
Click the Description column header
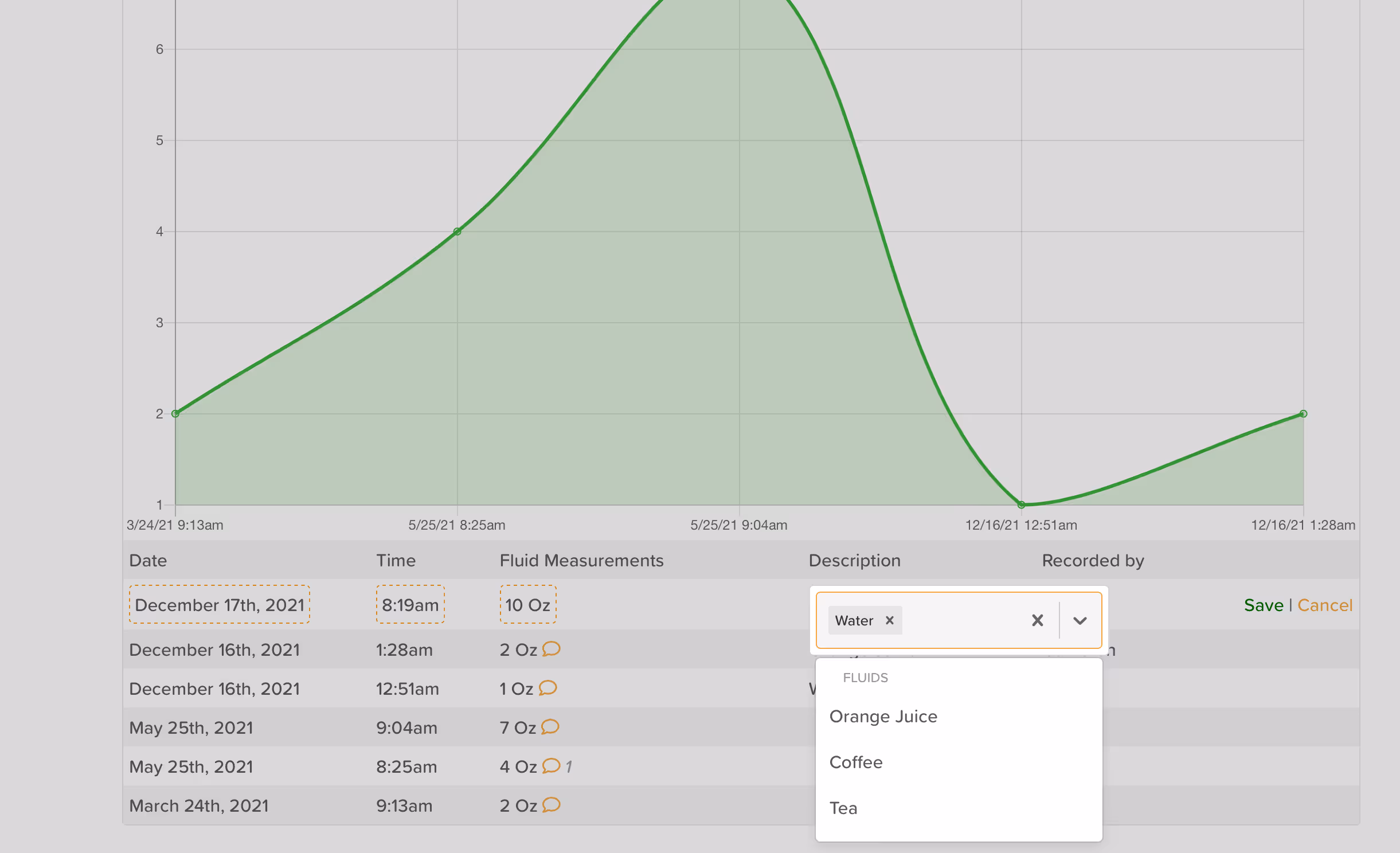click(x=854, y=561)
